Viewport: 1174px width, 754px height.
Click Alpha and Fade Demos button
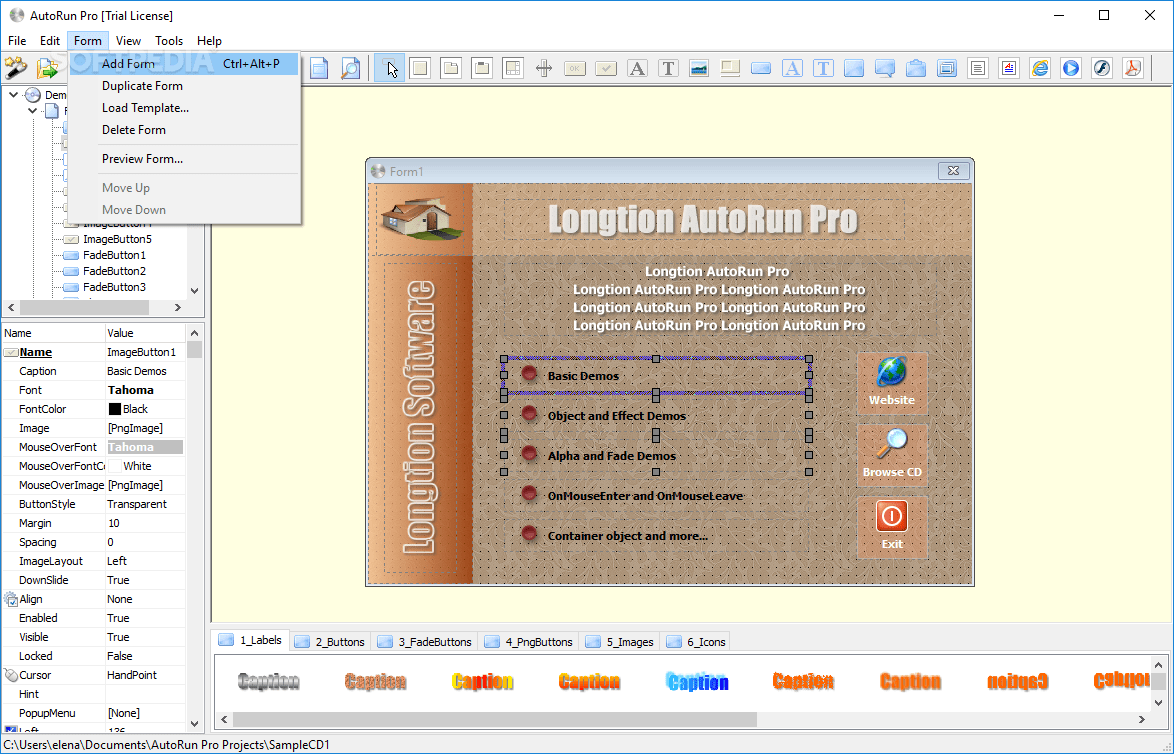(656, 455)
